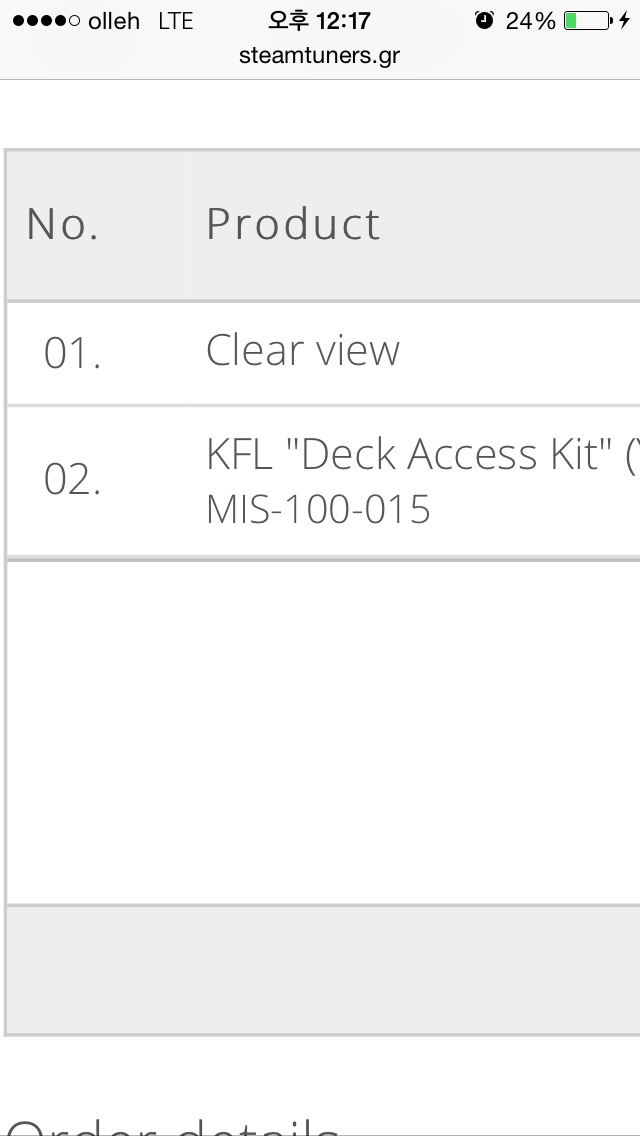Image resolution: width=640 pixels, height=1136 pixels.
Task: Tap the alarm clock icon in status bar
Action: (484, 20)
